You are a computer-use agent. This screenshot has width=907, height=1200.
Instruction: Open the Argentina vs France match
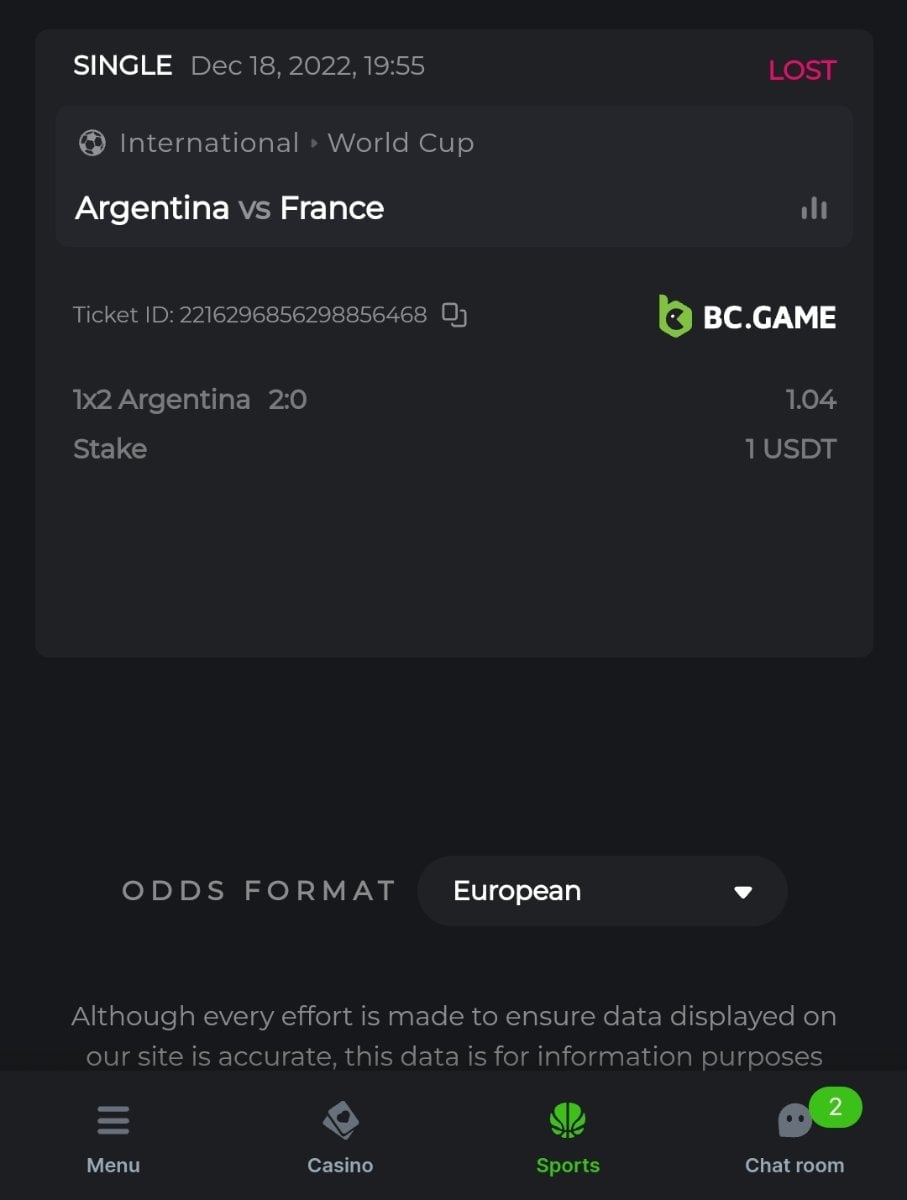230,208
